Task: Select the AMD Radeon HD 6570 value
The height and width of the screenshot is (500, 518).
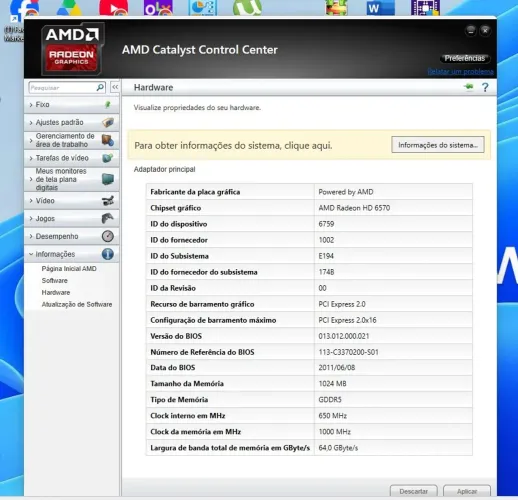Action: 354,208
